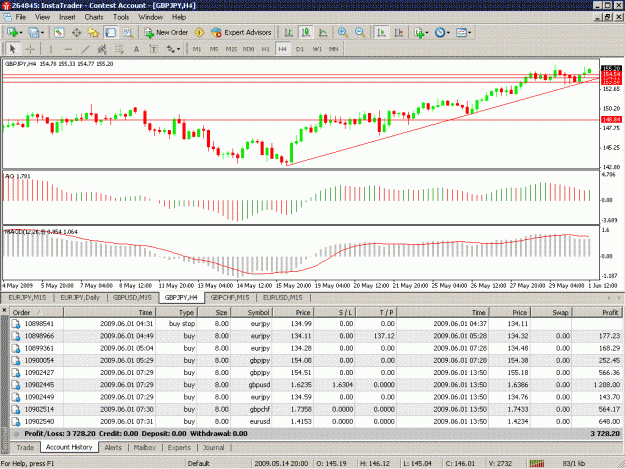Open the Data Window crosshair-target icon

pos(76,33)
